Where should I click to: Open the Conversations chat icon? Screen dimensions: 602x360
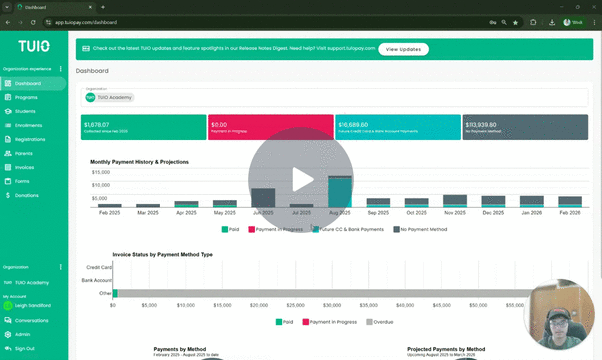[x=8, y=320]
